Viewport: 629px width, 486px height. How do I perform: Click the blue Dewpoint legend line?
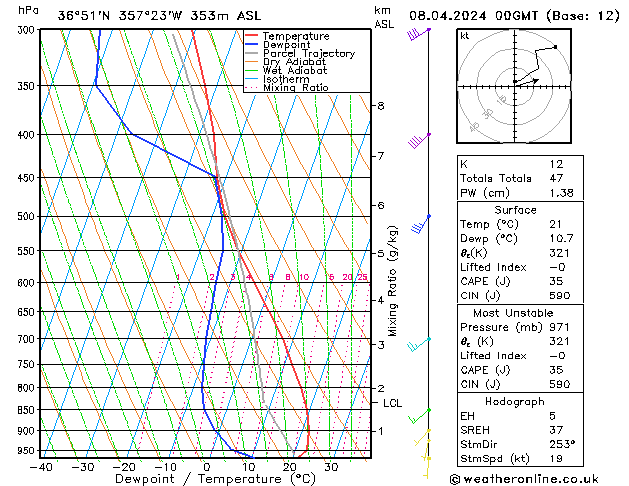[x=251, y=44]
